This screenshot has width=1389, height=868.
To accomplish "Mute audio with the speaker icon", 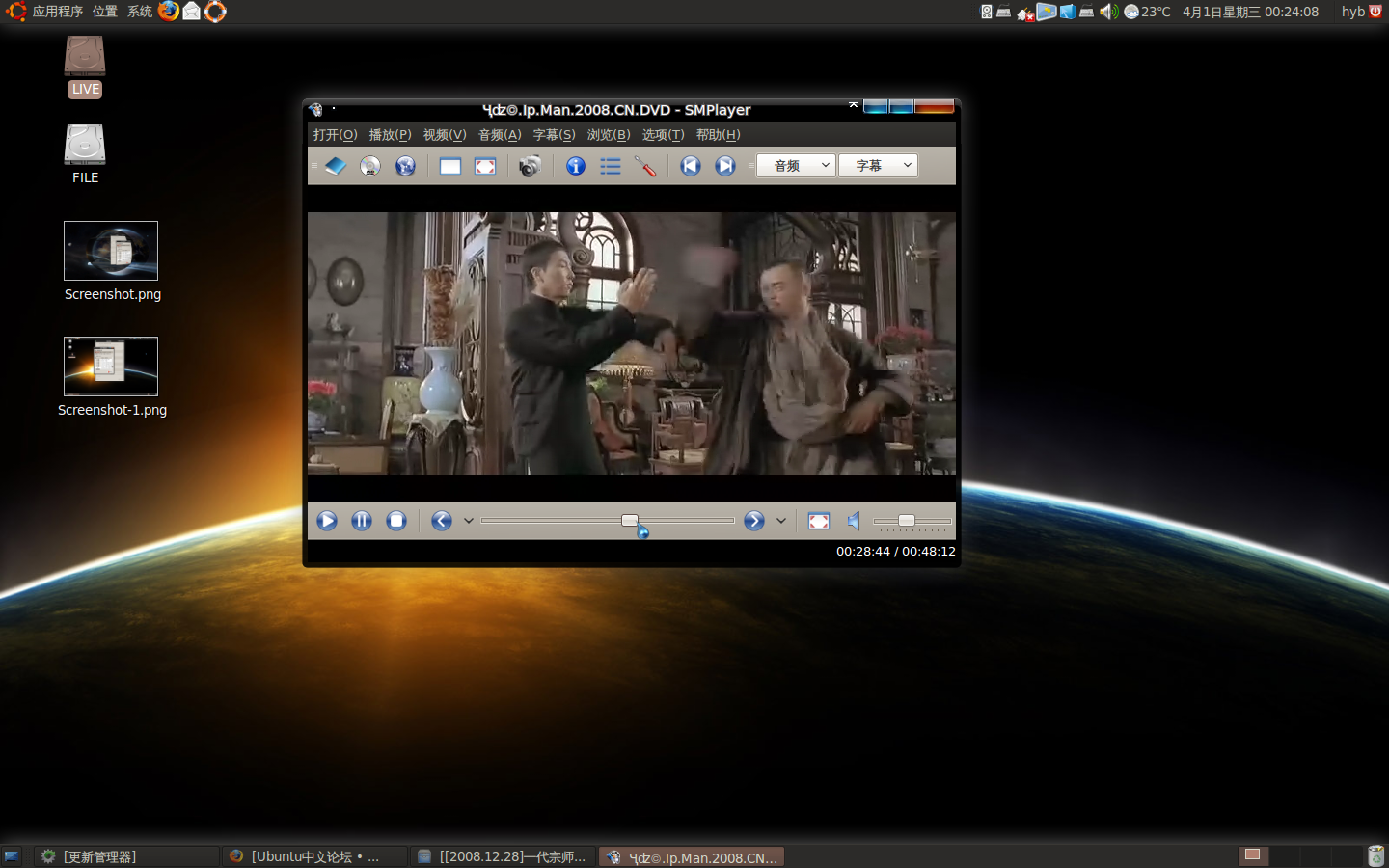I will 854,521.
